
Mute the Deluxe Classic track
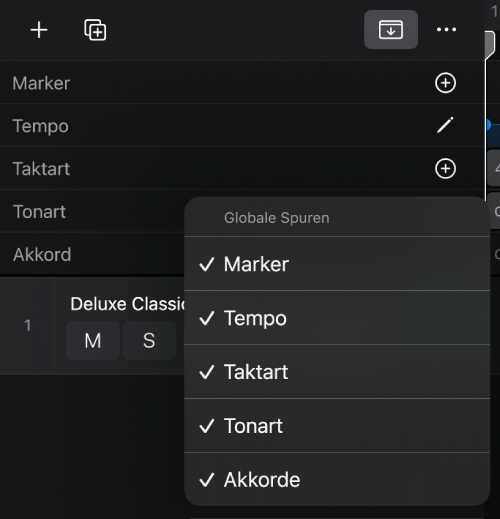click(x=93, y=341)
